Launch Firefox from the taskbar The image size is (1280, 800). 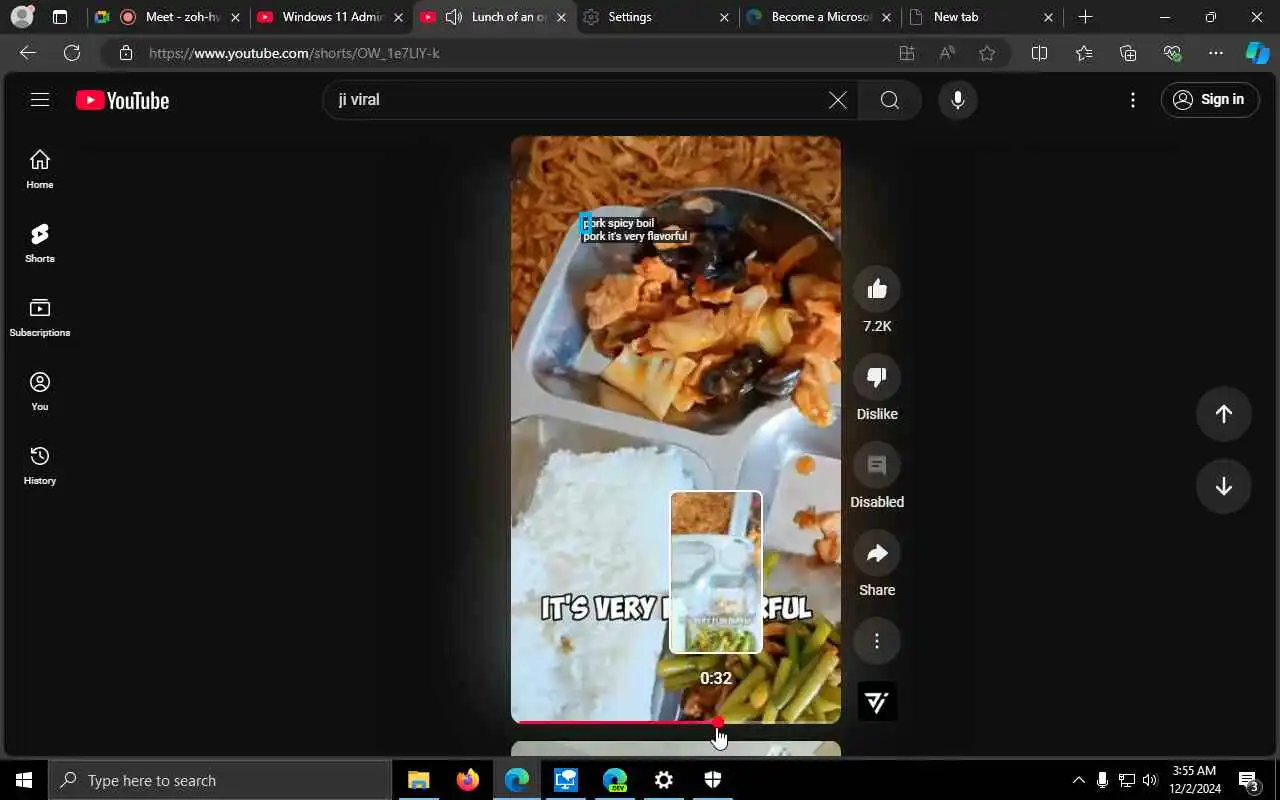coord(467,780)
